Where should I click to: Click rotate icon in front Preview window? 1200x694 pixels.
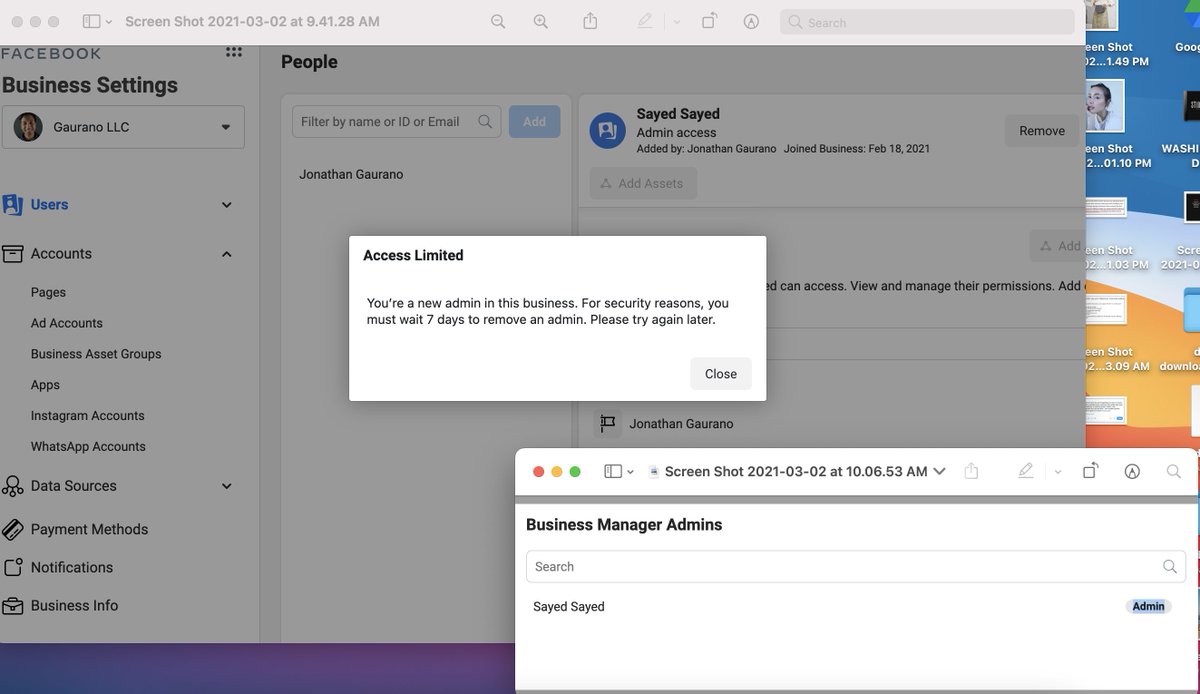point(1091,471)
